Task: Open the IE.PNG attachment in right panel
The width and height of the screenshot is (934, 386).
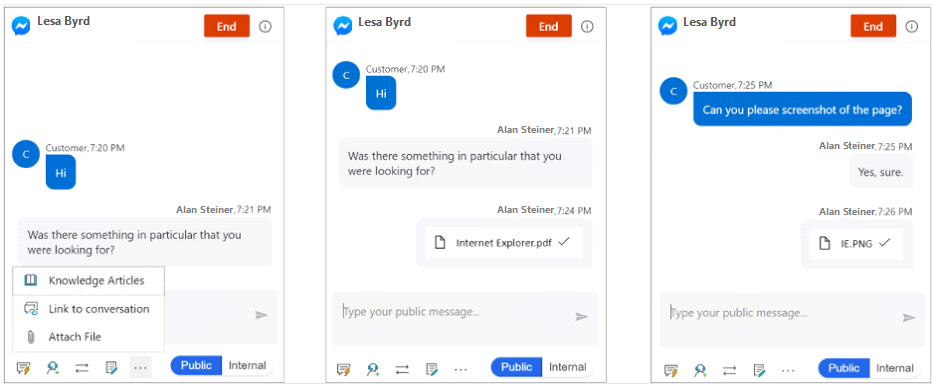Action: (856, 243)
